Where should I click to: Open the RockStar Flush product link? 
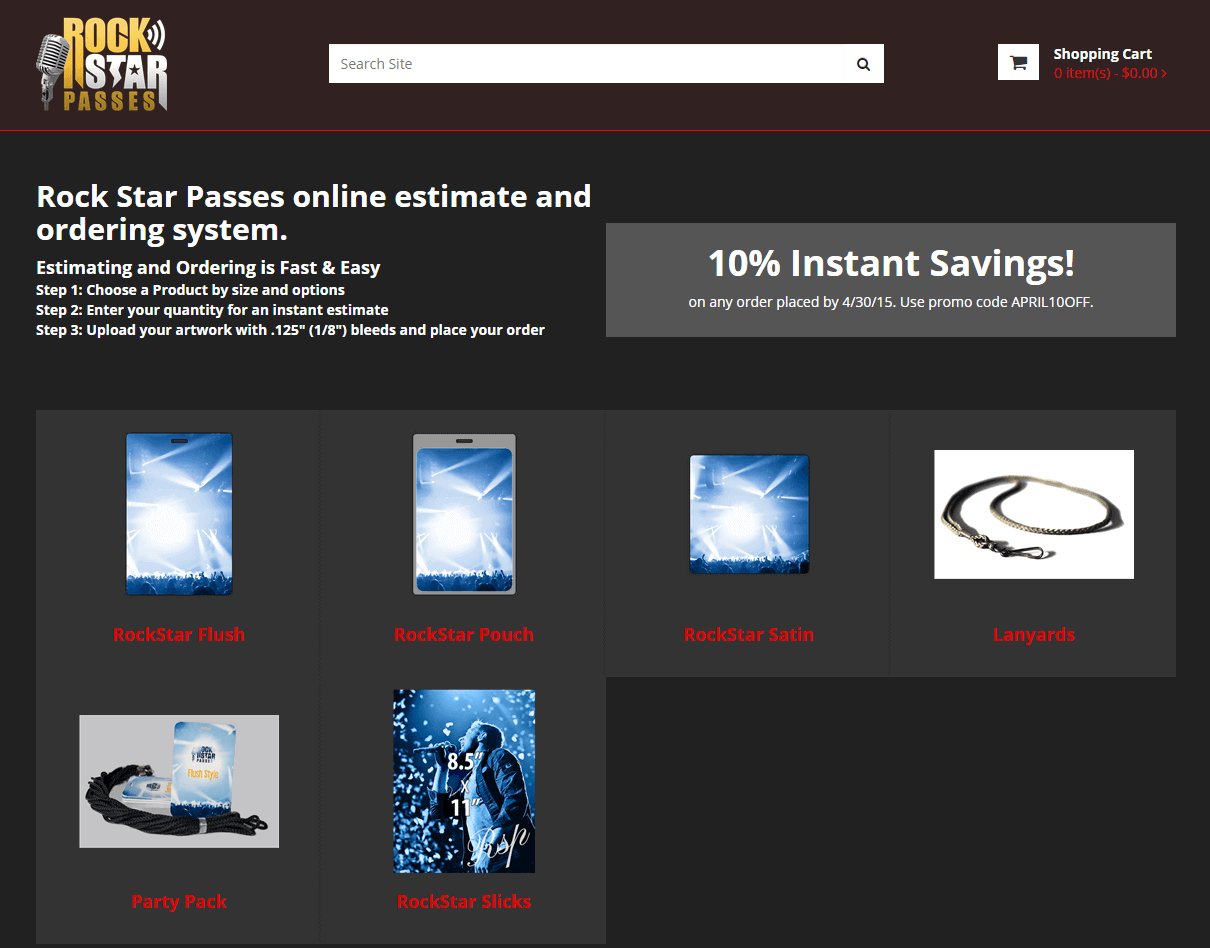[179, 634]
